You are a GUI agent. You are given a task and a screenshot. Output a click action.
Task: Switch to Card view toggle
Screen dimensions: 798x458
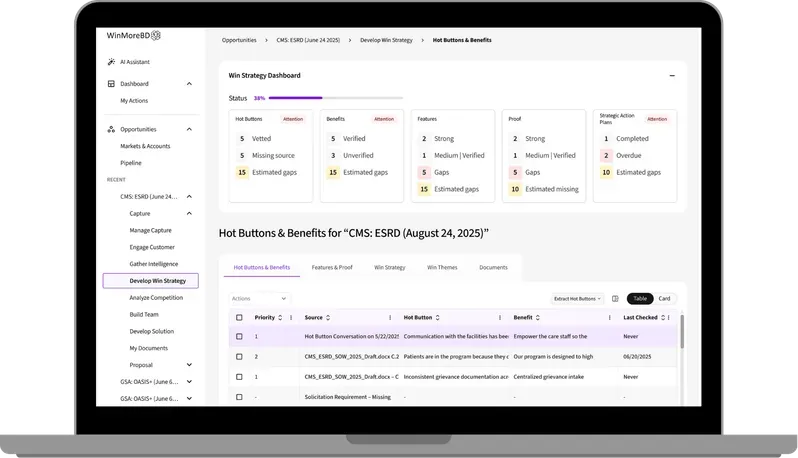(x=664, y=299)
